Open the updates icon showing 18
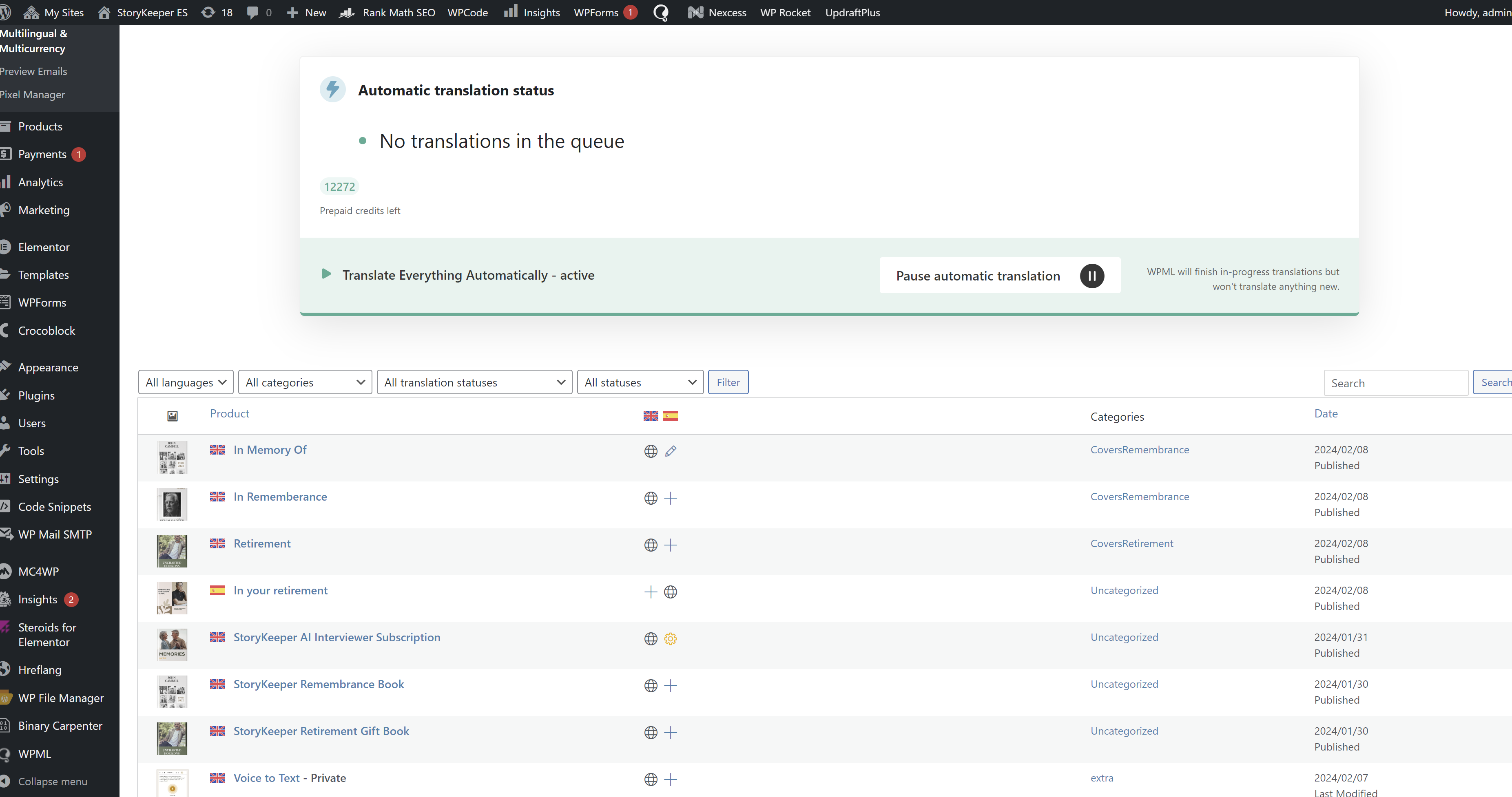This screenshot has width=1512, height=797. [x=217, y=12]
